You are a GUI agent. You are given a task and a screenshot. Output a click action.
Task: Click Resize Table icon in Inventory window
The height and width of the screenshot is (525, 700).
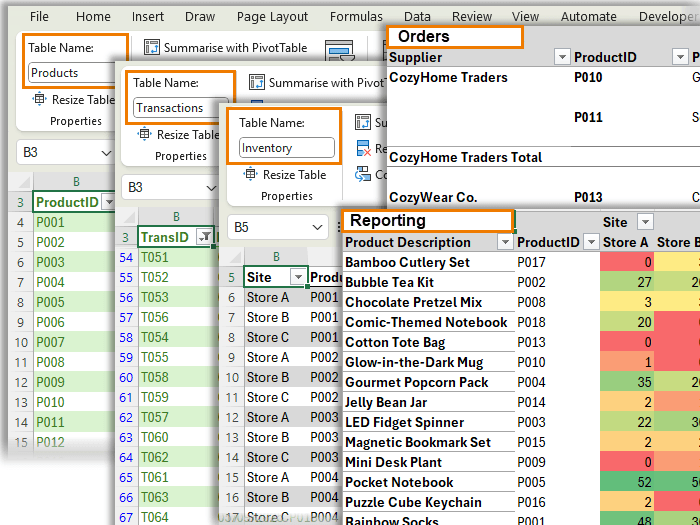tap(250, 174)
